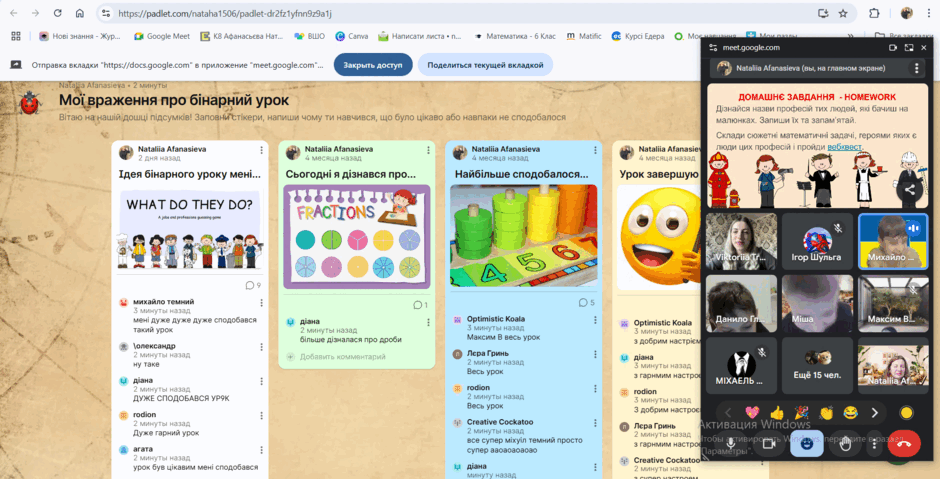Select Ігор Шульга participant tile
The image size is (940, 479).
pyautogui.click(x=817, y=242)
